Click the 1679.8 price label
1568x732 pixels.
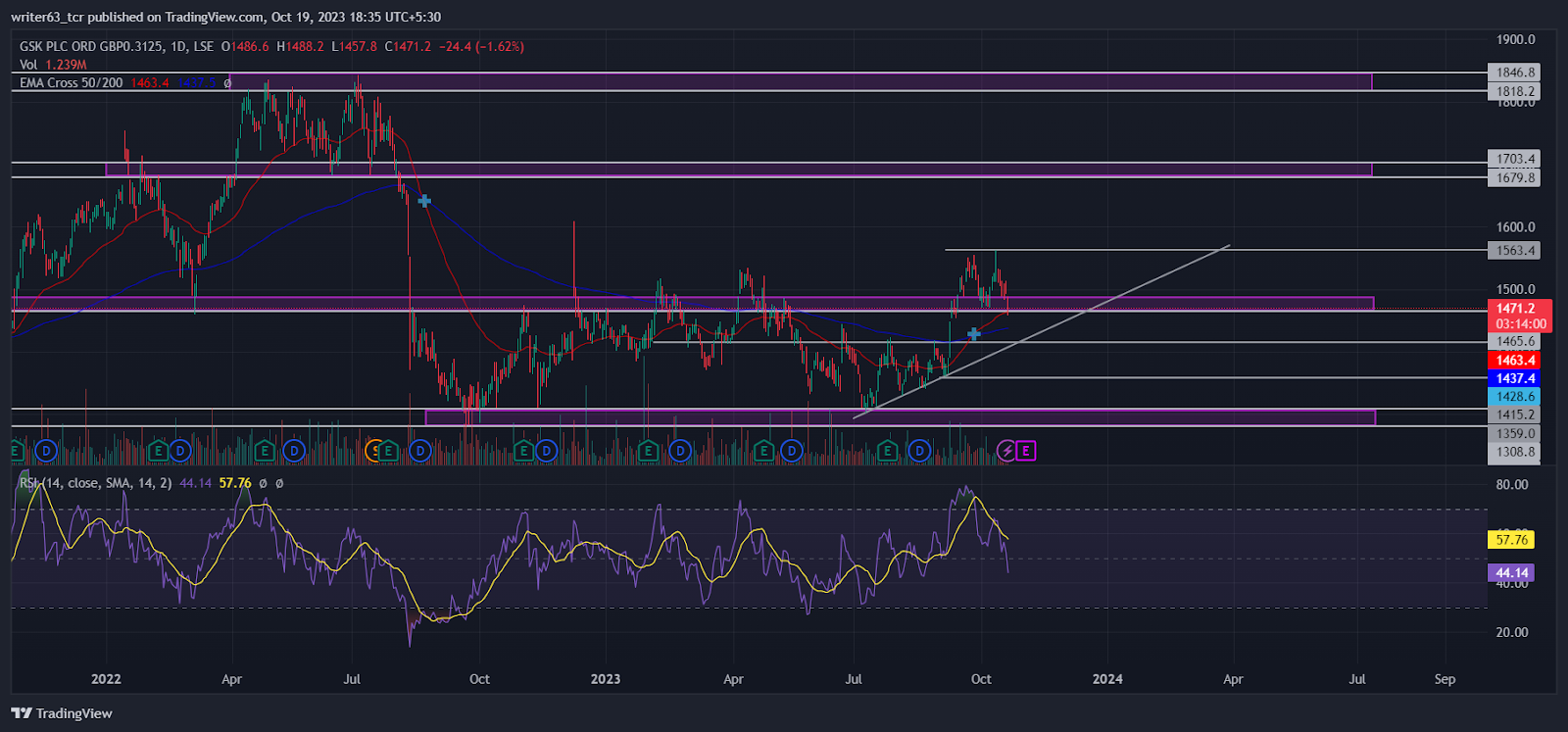1515,177
